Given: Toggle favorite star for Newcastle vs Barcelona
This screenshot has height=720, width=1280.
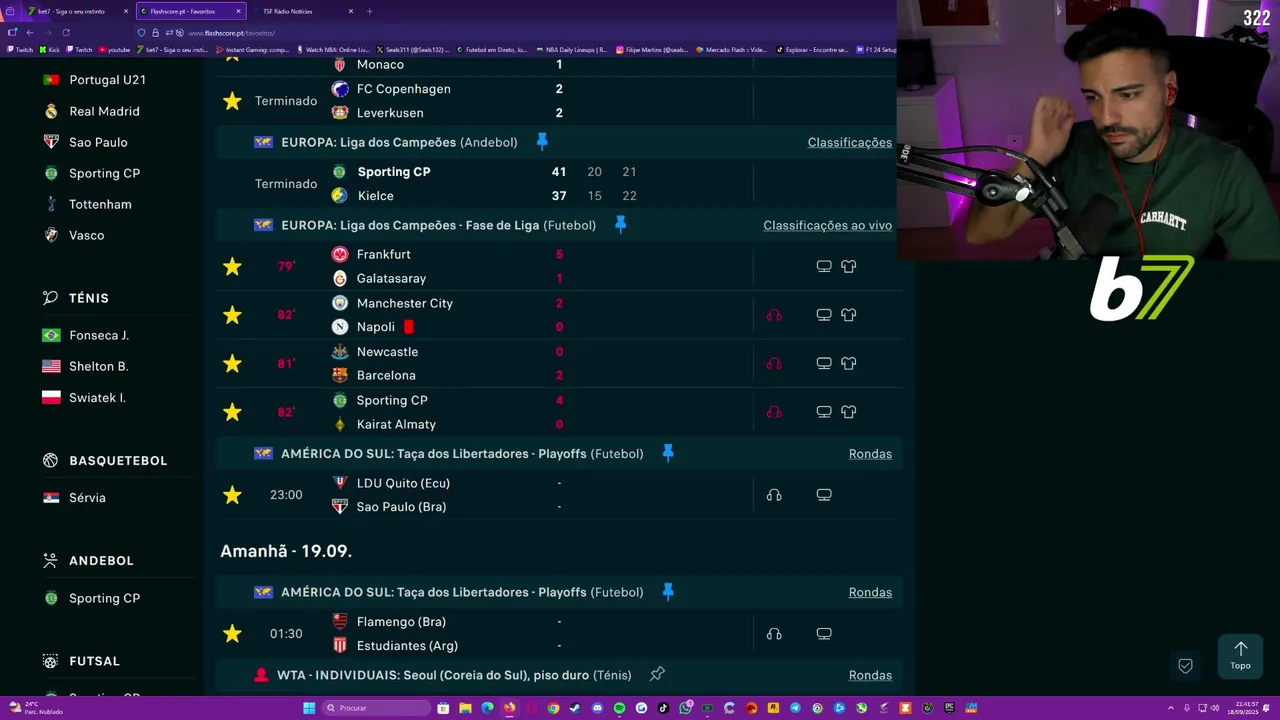Looking at the screenshot, I should point(232,363).
